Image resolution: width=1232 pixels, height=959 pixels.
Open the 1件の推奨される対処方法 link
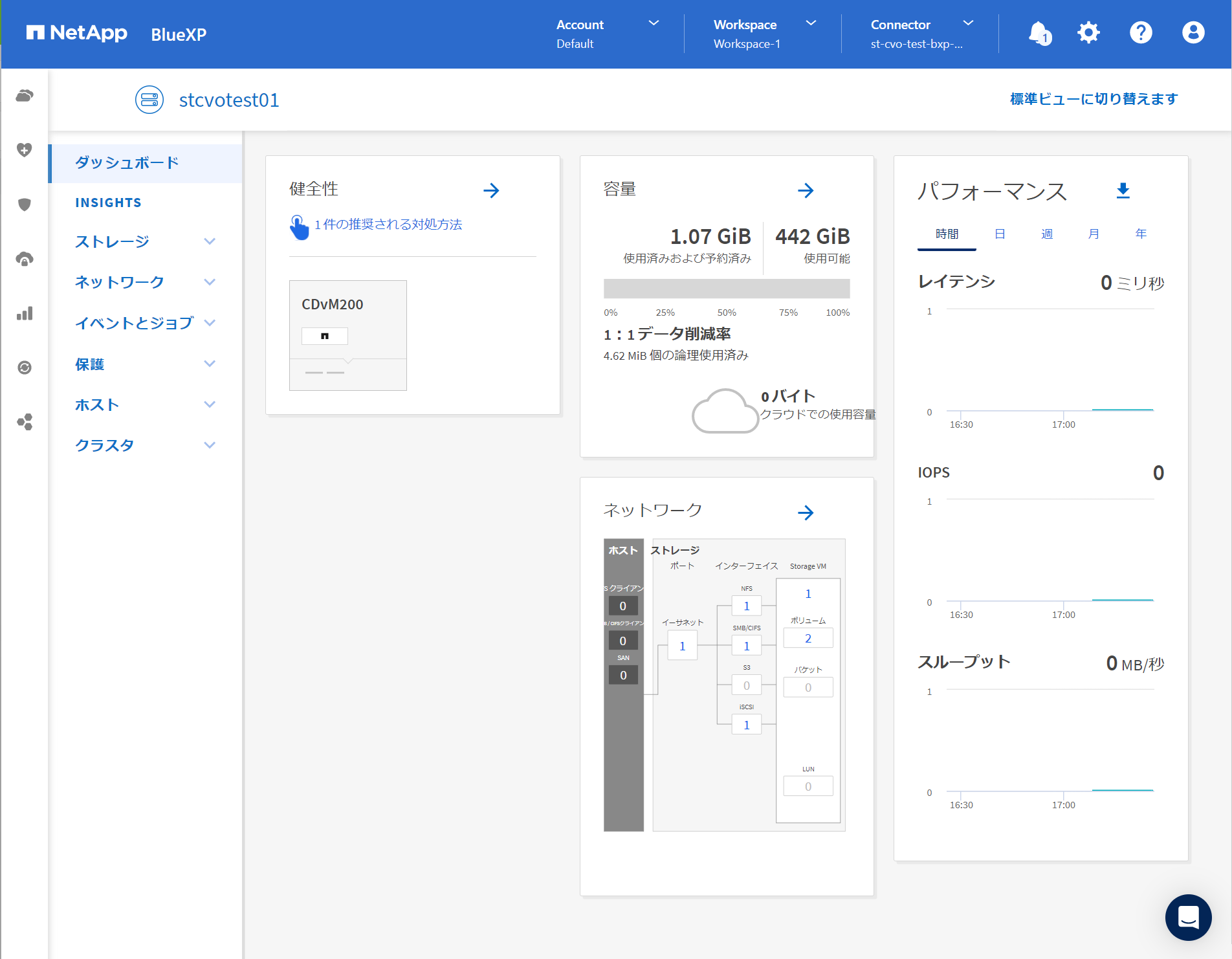(388, 224)
